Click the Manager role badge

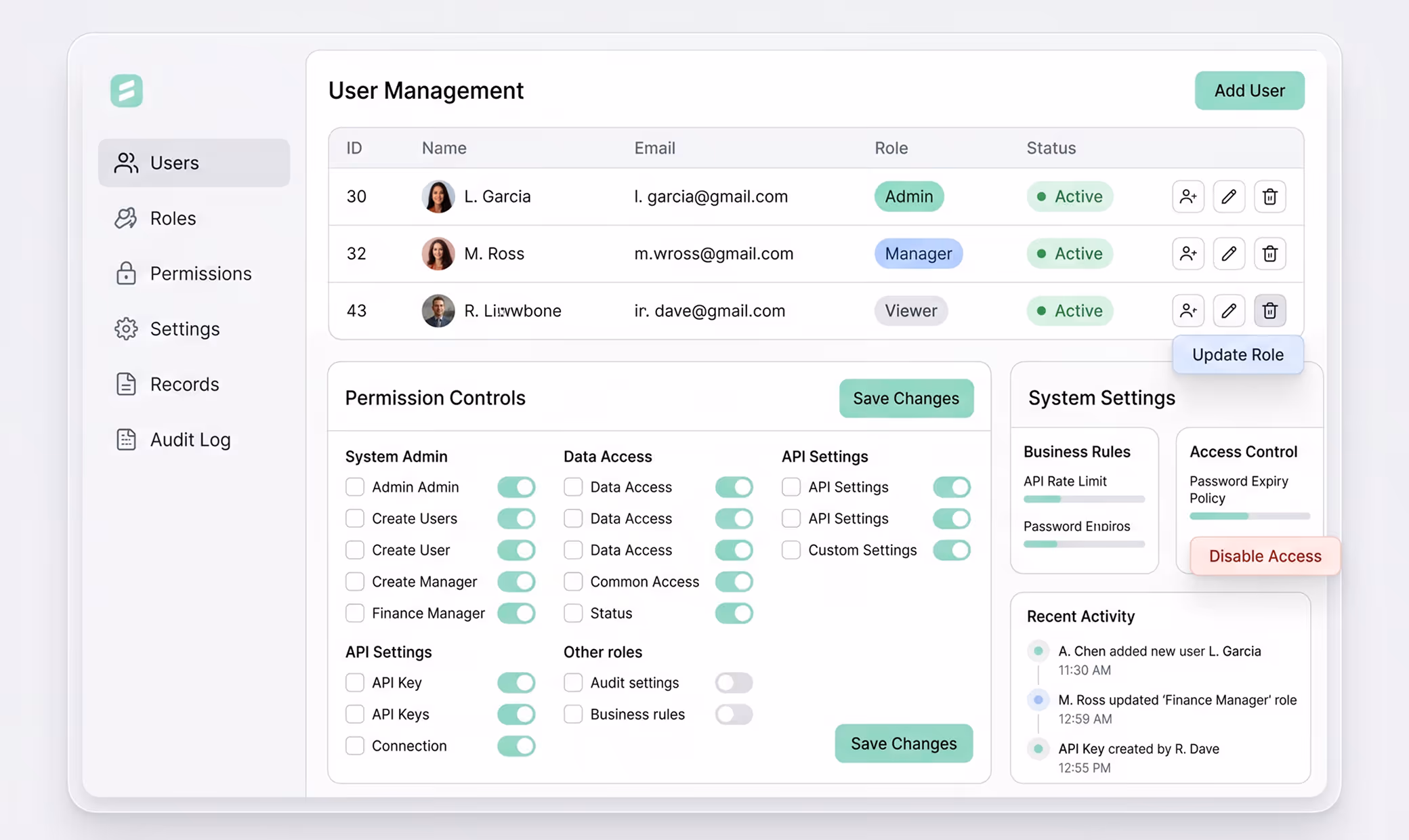(919, 253)
